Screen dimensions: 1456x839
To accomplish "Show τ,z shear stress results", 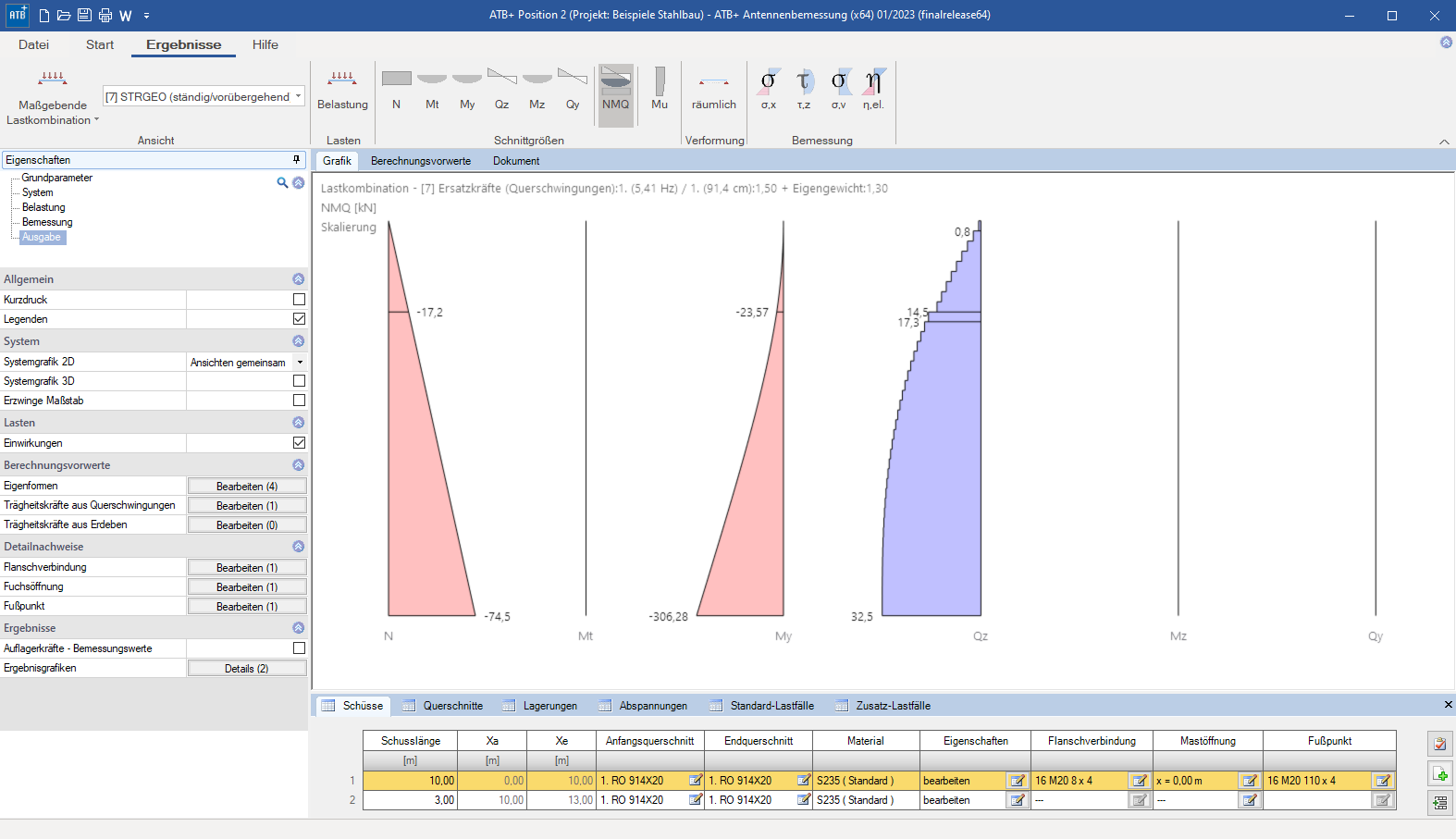I will 804,89.
